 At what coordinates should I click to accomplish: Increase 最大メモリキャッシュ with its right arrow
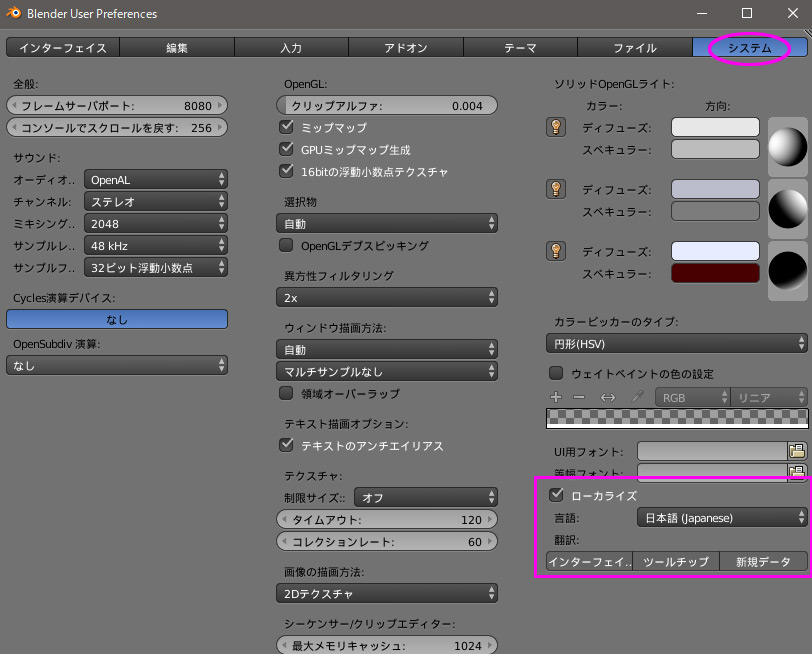click(x=490, y=645)
